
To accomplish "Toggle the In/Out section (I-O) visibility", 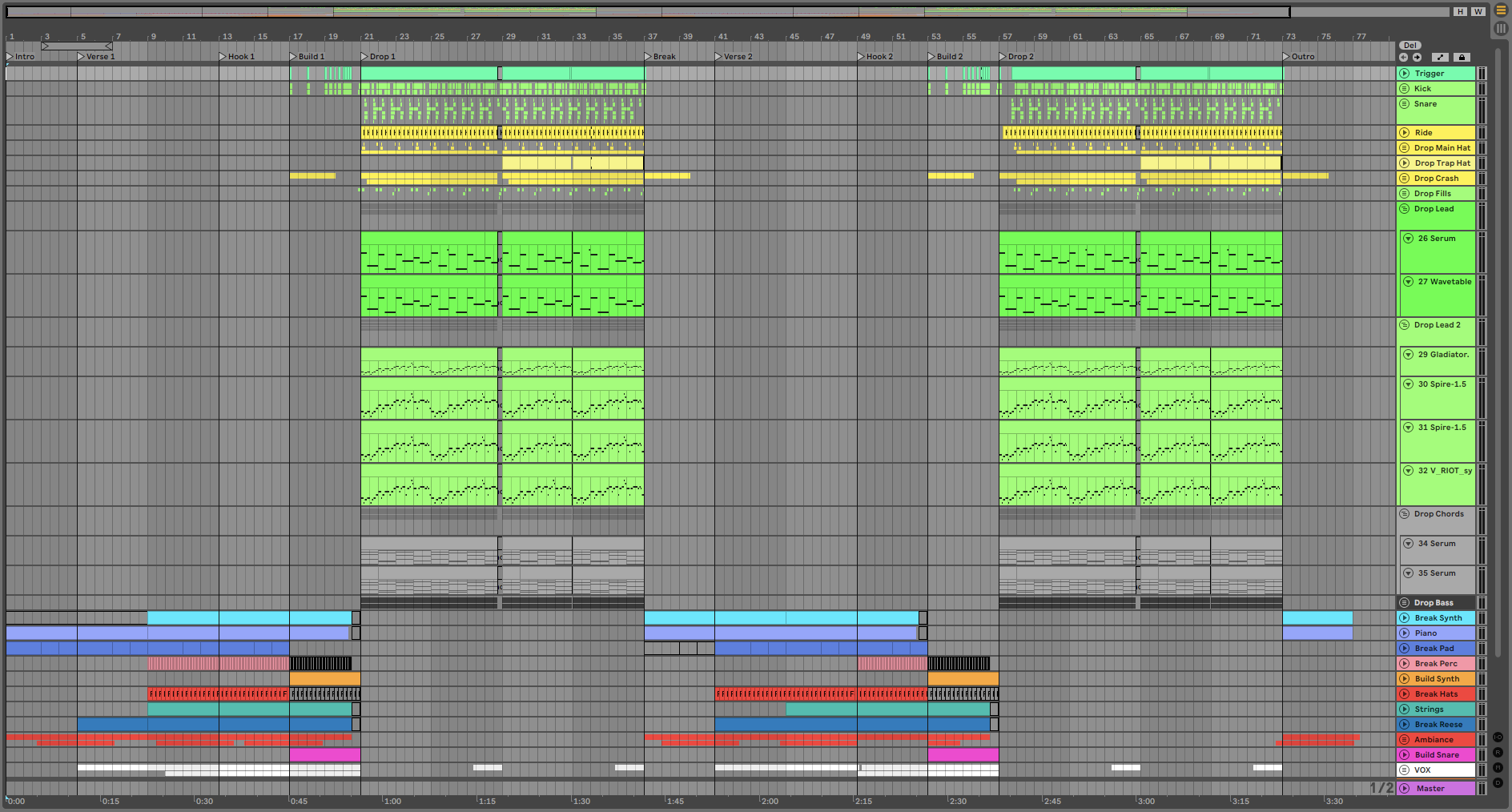I will coord(1498,737).
